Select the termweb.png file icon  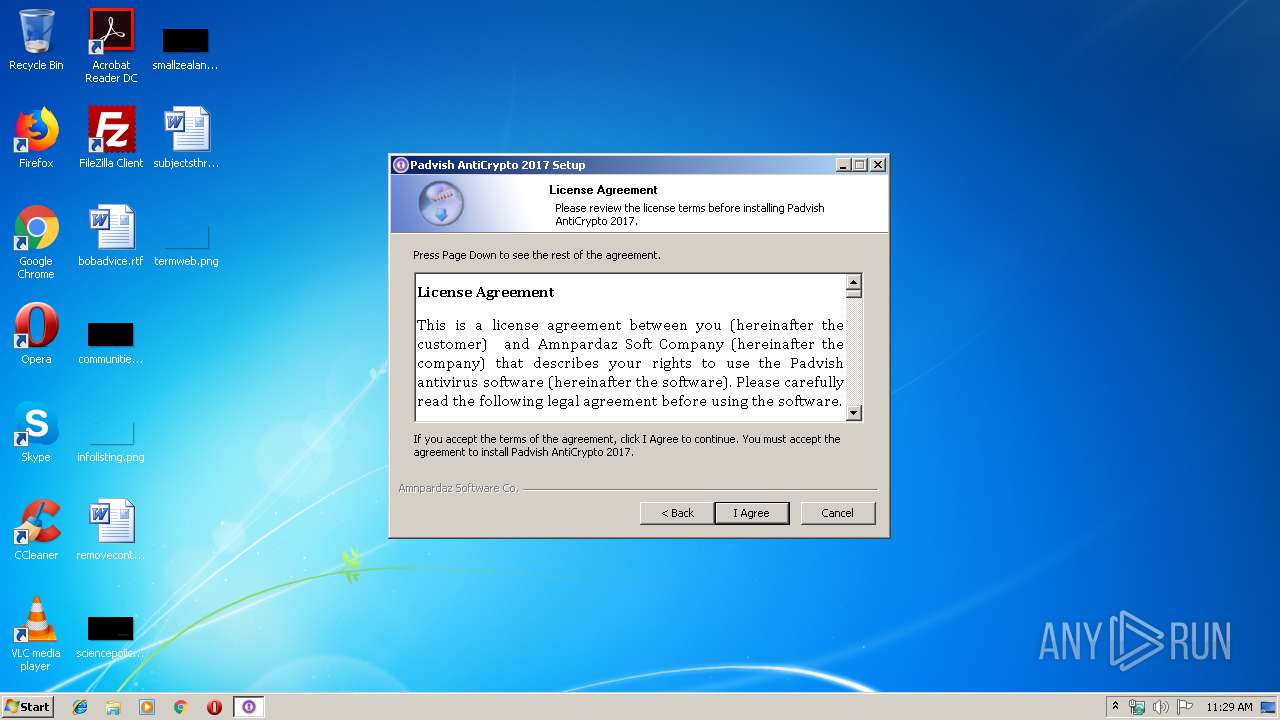point(186,245)
